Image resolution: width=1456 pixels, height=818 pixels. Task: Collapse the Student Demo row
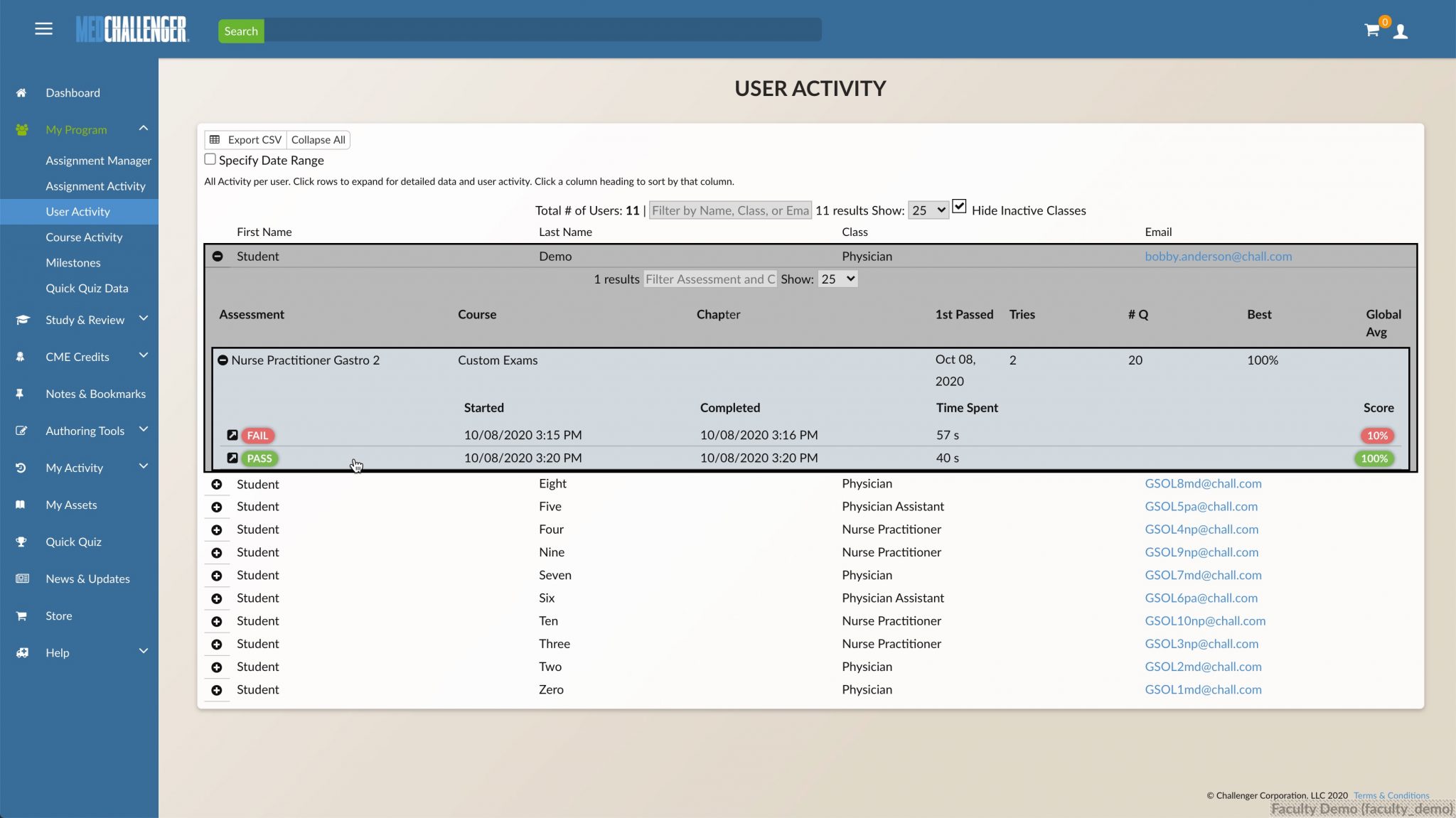coord(218,256)
